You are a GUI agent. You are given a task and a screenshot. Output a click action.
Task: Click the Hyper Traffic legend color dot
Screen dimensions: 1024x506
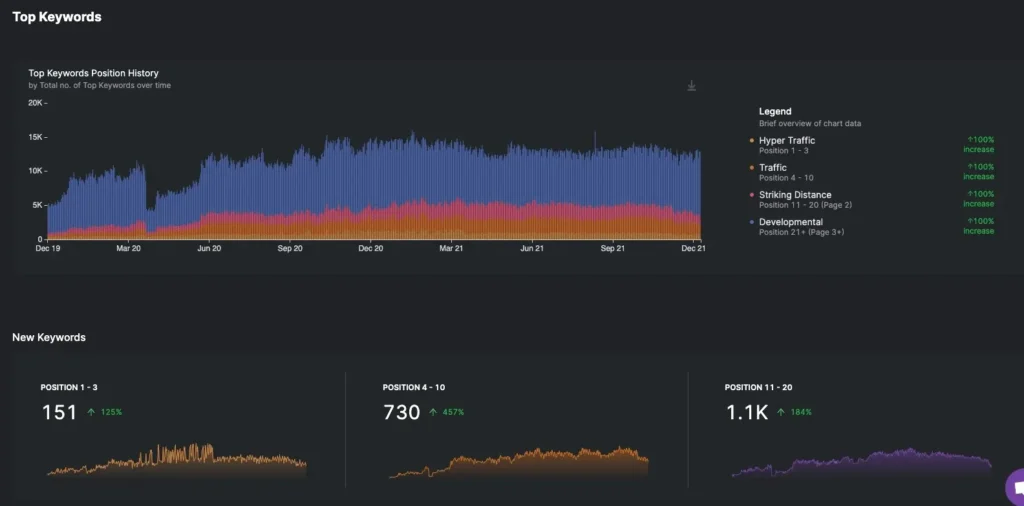[x=751, y=141]
